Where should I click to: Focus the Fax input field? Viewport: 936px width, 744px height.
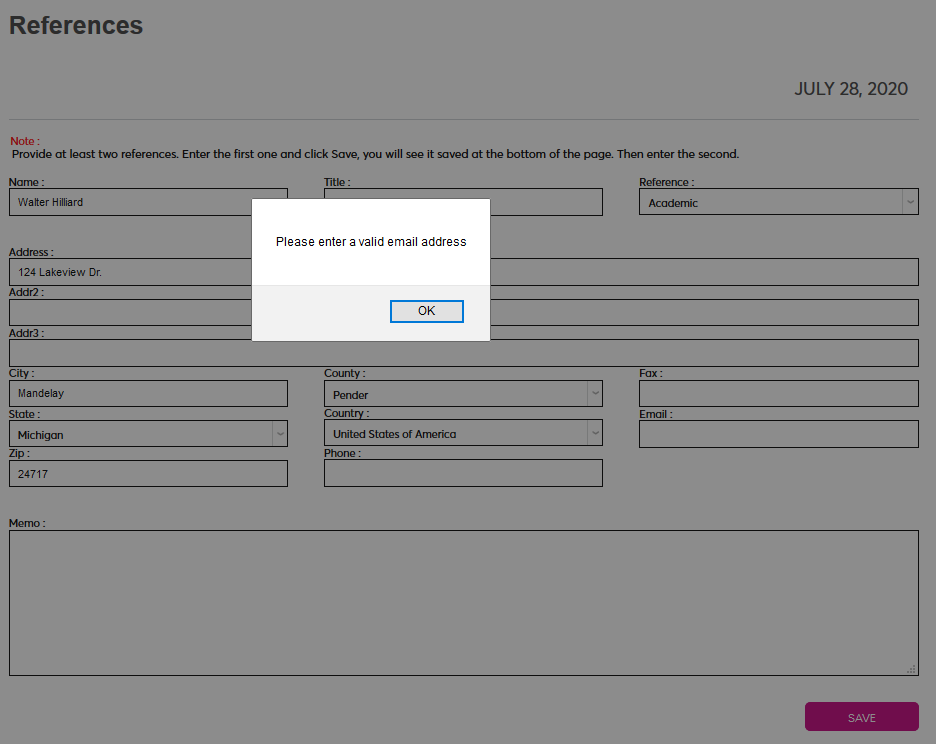[778, 393]
